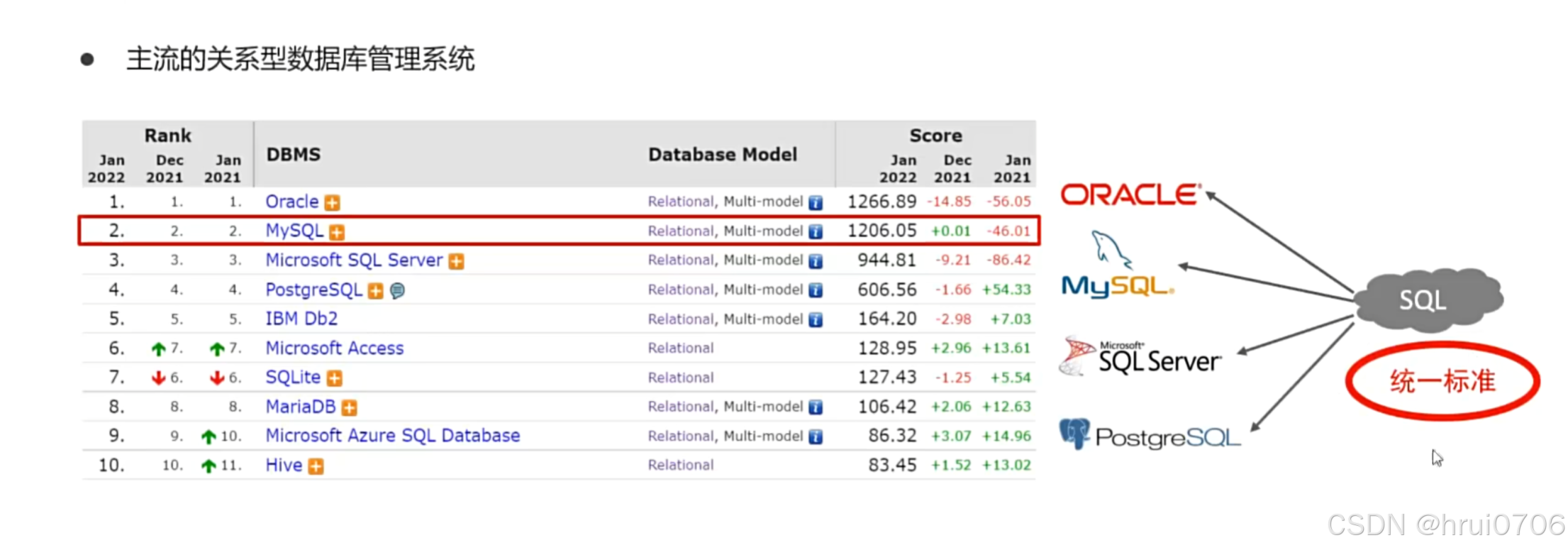Click the blue info icon in the PostgreSQL row
Screen dimensions: 1568x550
point(816,290)
